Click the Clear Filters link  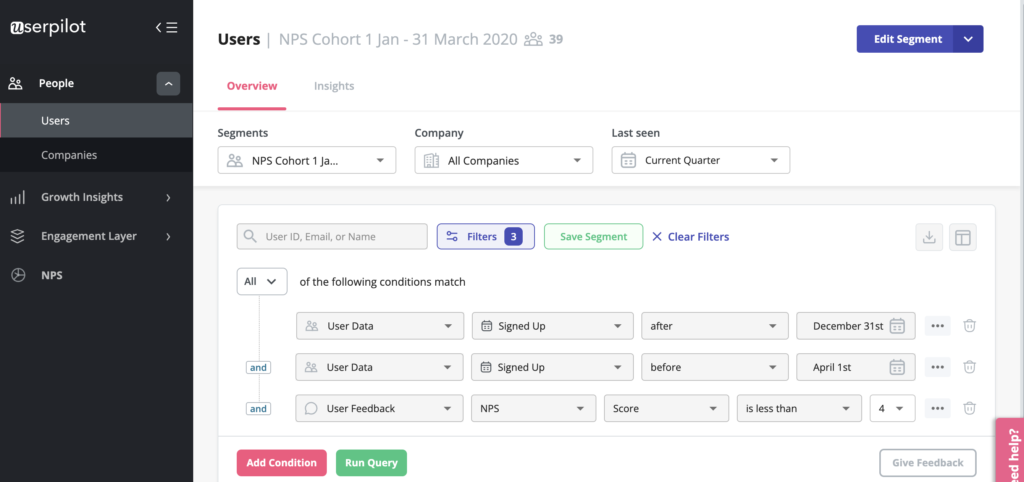[690, 237]
